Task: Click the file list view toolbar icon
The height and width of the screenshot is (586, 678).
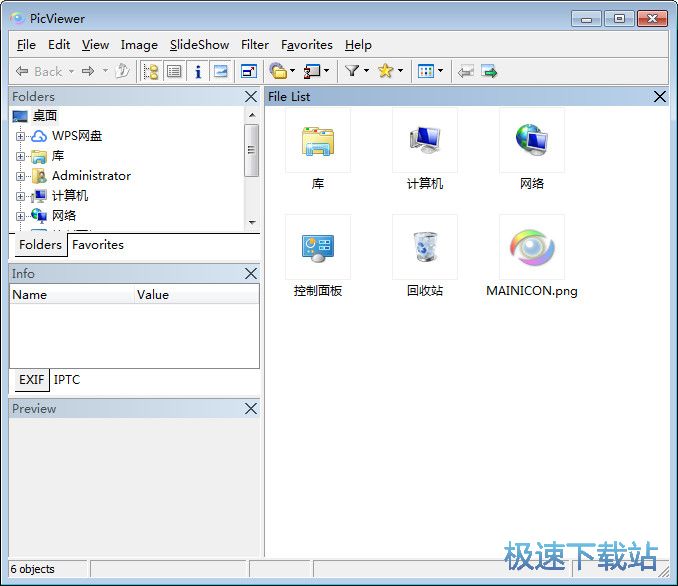Action: (x=174, y=71)
